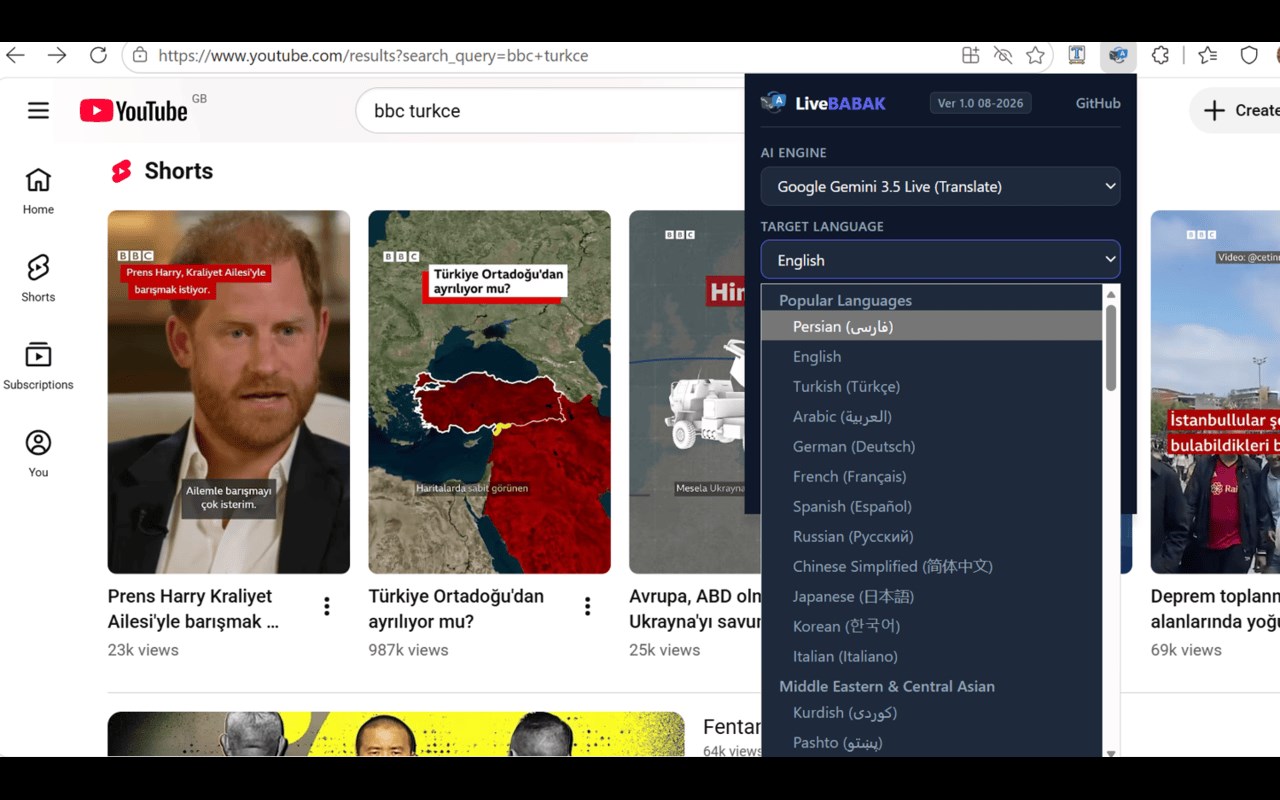Open the Target Language dropdown showing English
This screenshot has width=1280, height=800.
(940, 260)
